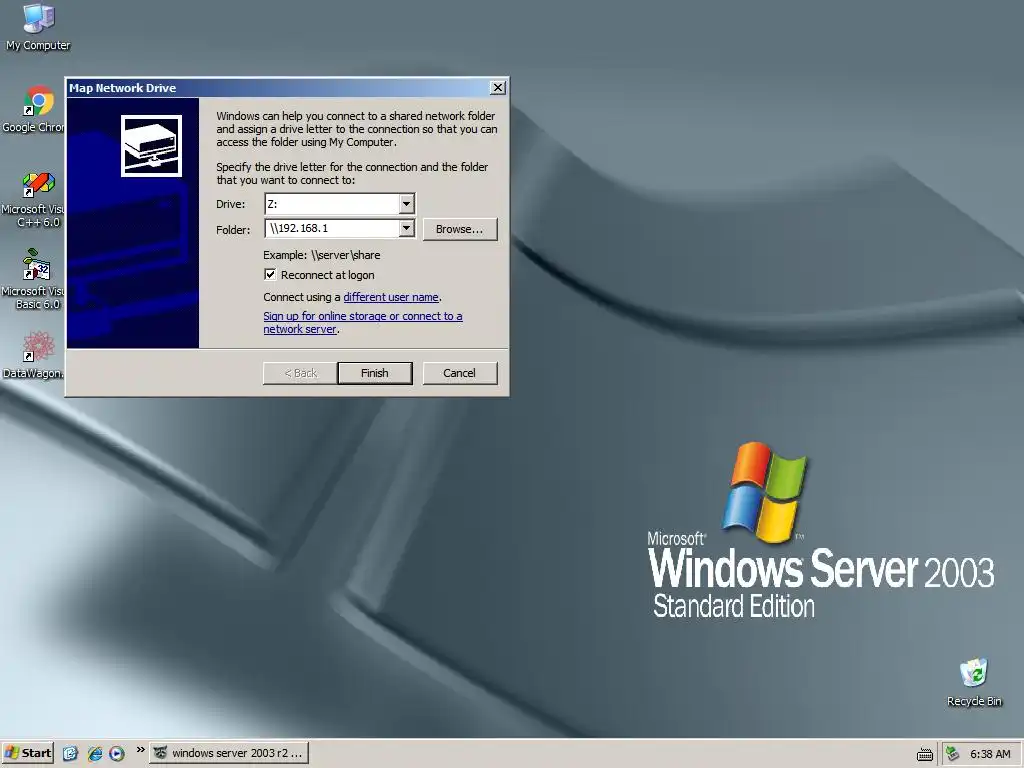
Task: Launch Internet Explorer from quick launch
Action: click(x=95, y=753)
